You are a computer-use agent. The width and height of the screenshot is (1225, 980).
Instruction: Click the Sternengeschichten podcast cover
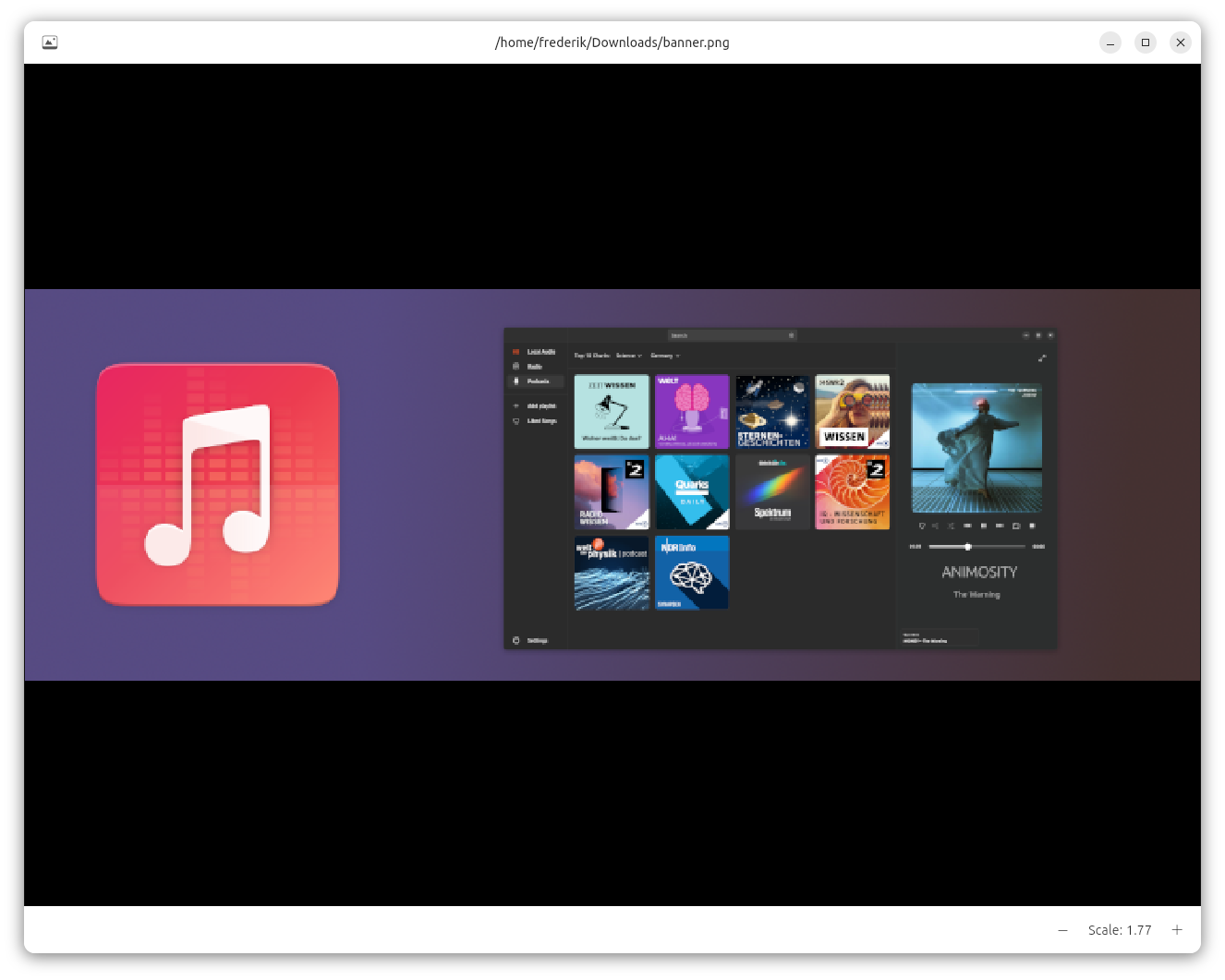(x=772, y=412)
